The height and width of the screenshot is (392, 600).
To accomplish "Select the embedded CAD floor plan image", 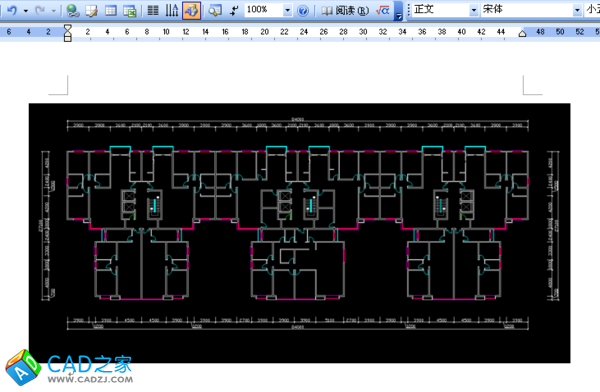I will click(300, 233).
